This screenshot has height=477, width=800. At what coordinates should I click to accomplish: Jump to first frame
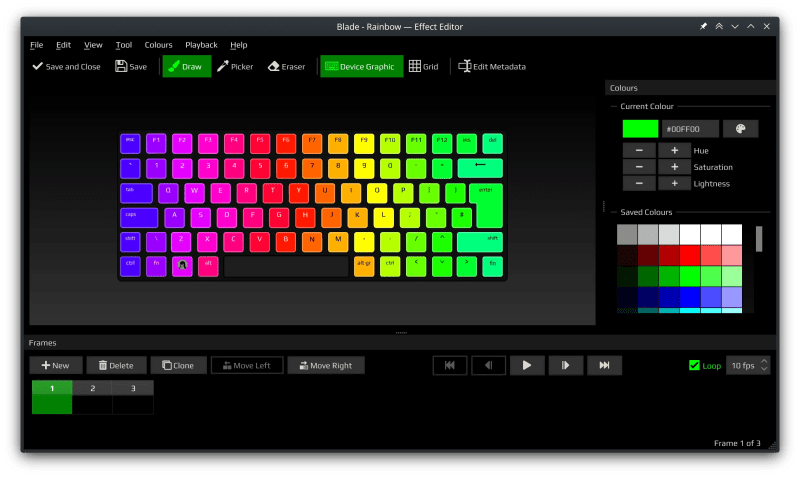[x=449, y=365]
